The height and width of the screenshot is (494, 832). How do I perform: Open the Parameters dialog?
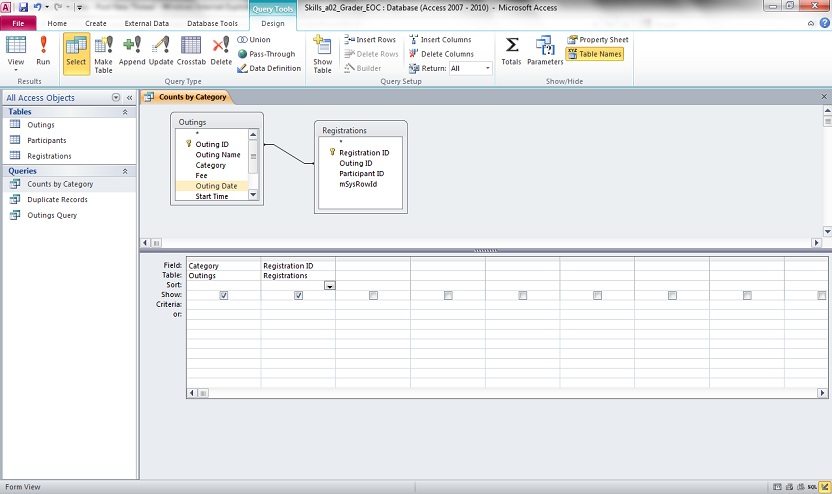click(x=545, y=50)
